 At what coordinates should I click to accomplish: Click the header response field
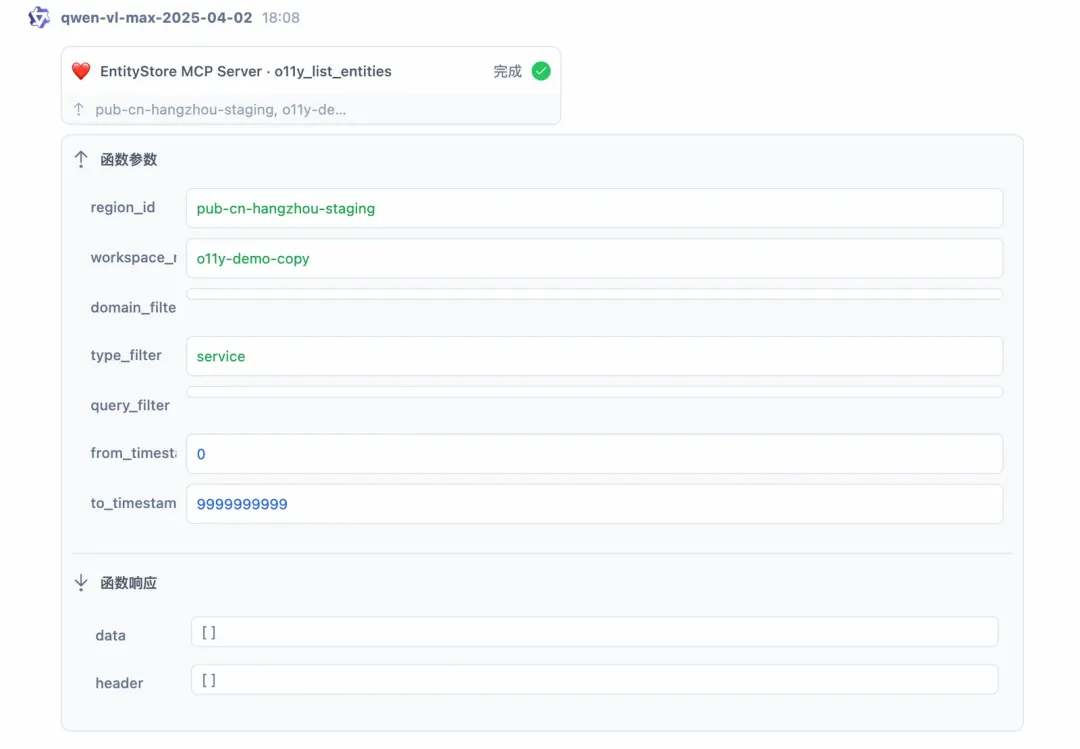pos(594,680)
